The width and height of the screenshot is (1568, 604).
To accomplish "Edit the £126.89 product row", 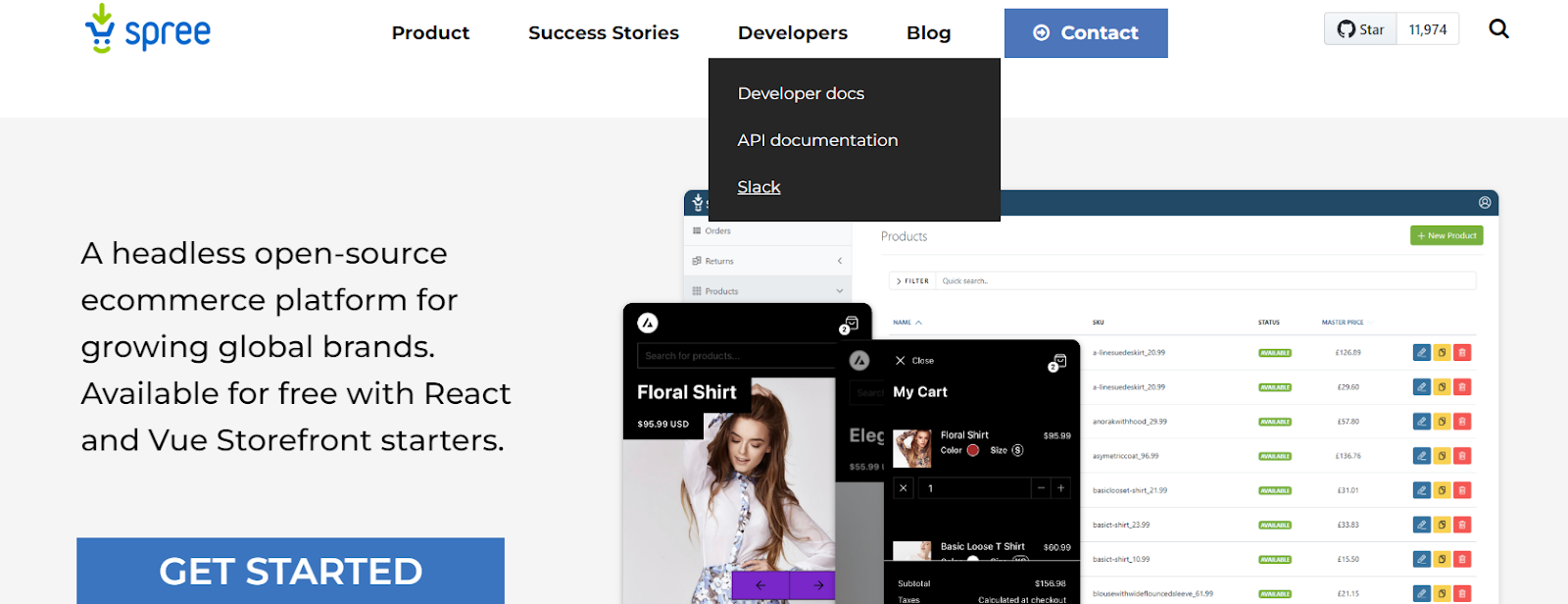I will 1422,353.
